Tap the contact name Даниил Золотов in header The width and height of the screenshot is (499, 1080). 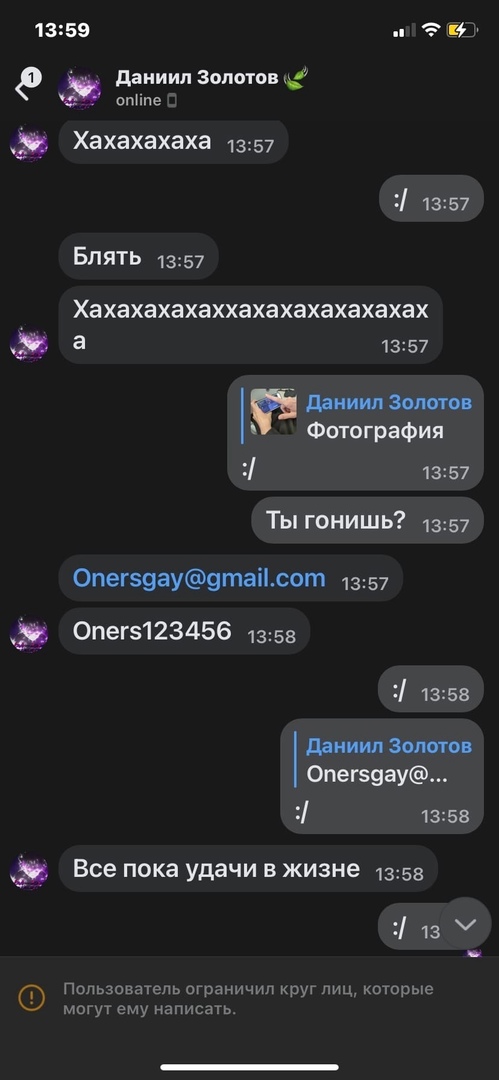tap(196, 78)
